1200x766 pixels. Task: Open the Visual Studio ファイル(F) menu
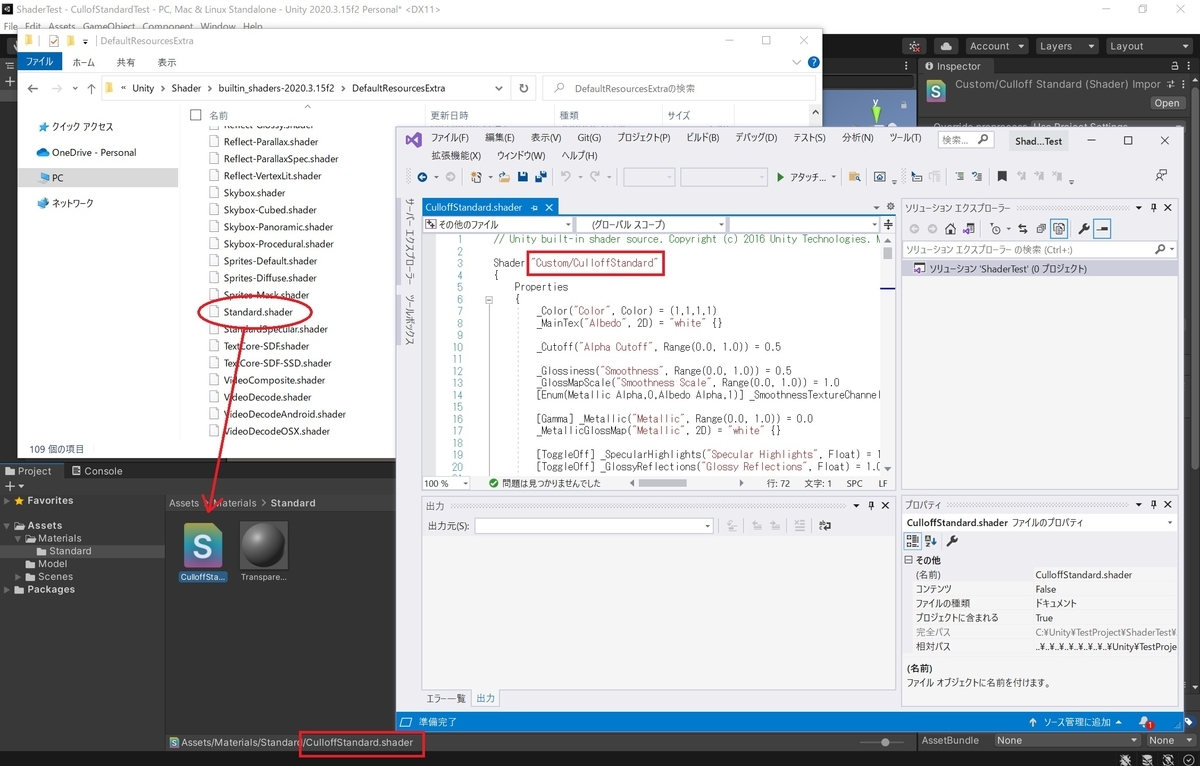[x=450, y=137]
